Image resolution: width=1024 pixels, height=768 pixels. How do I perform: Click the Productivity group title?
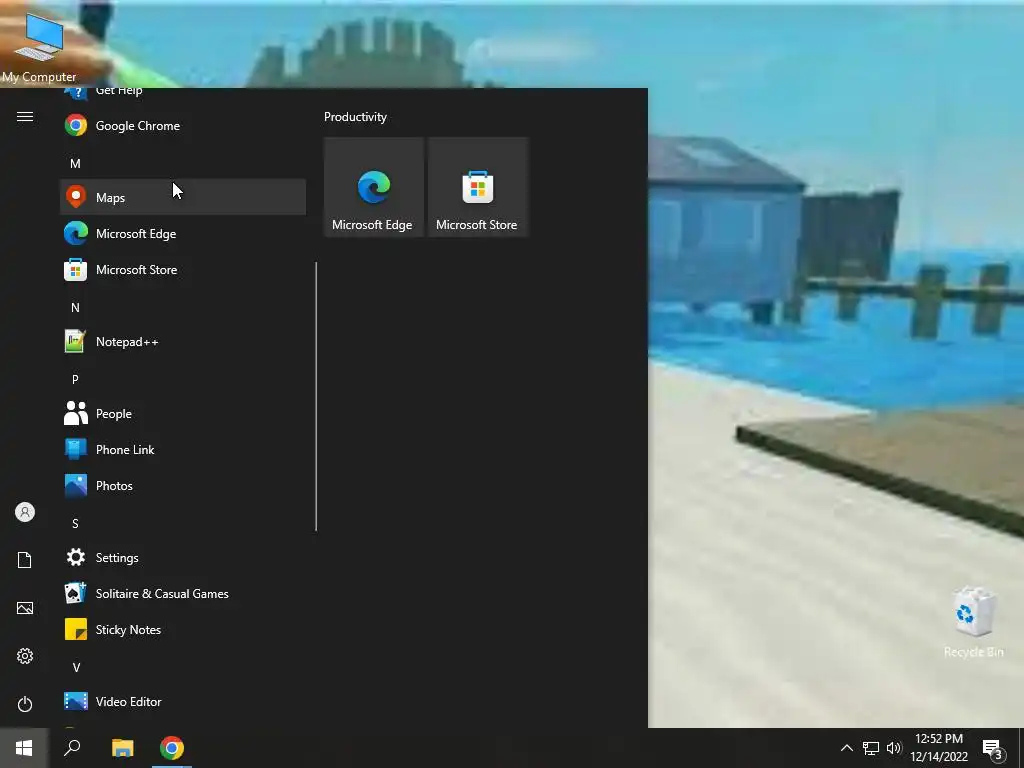tap(355, 117)
